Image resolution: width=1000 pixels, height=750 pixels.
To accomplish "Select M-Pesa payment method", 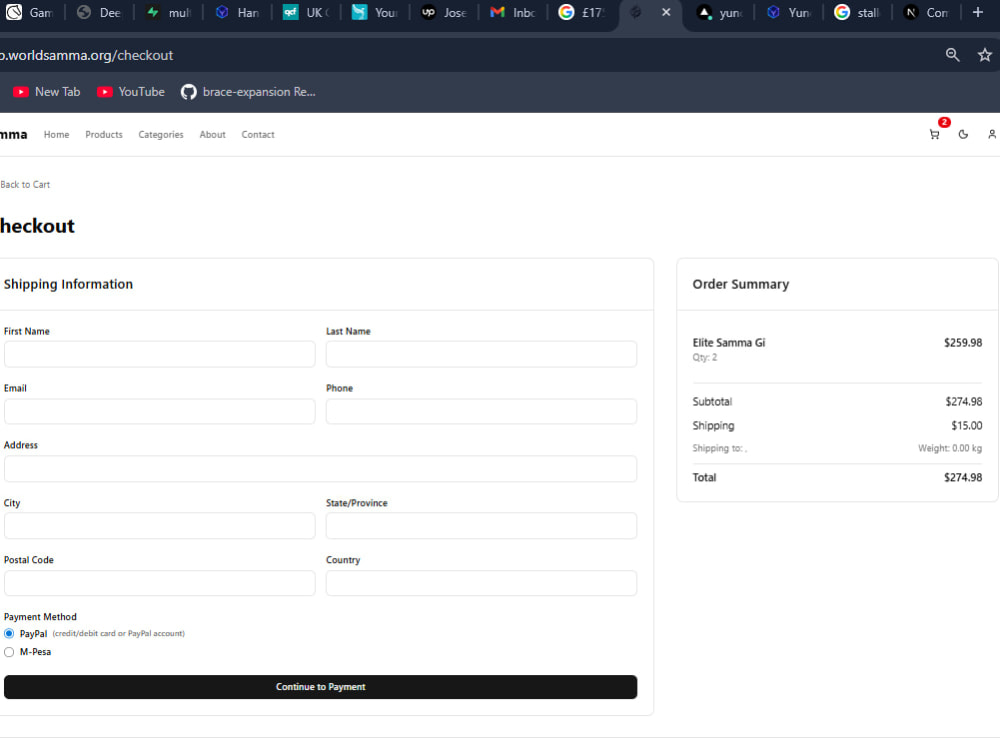I will [x=9, y=652].
